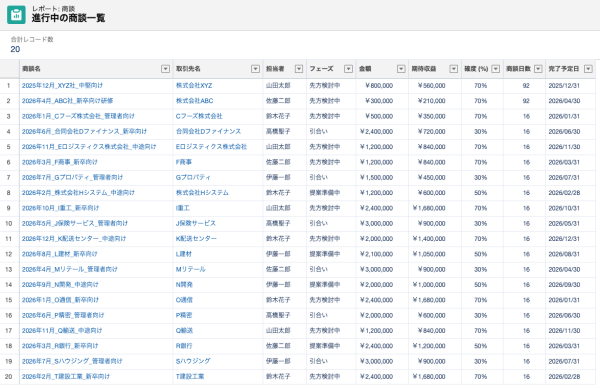
Task: Open opportunity 2026年11月_Eロジスティクス株式会社_中途向け
Action: tap(89, 147)
